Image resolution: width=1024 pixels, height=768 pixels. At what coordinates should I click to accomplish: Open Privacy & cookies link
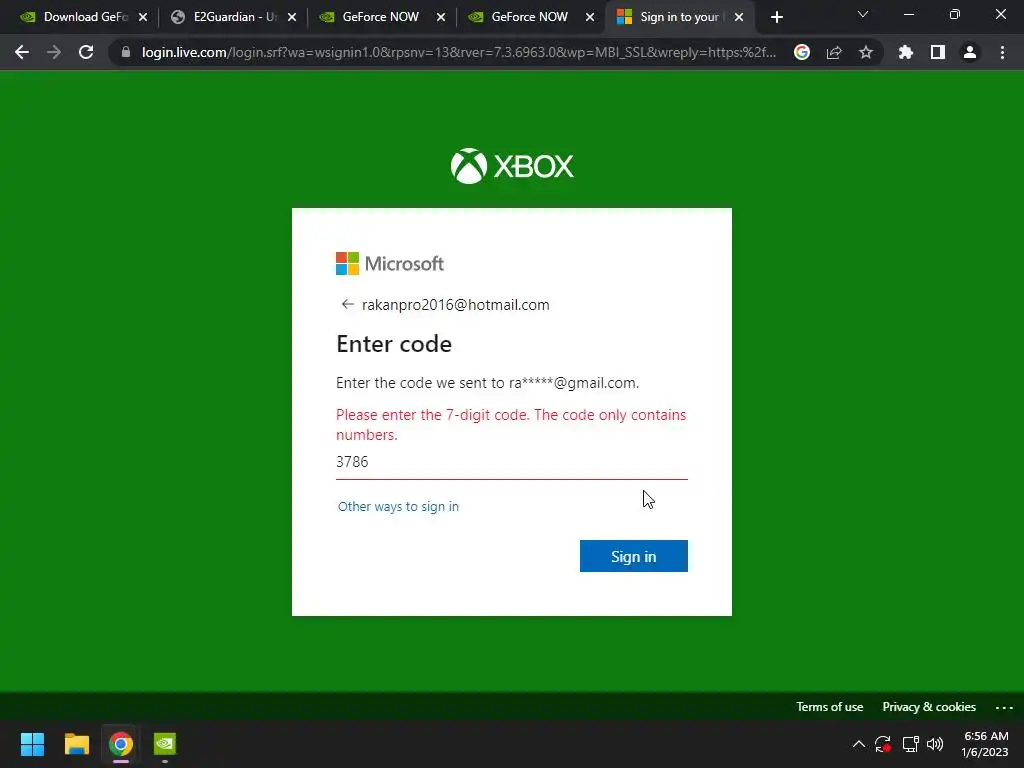(x=929, y=707)
